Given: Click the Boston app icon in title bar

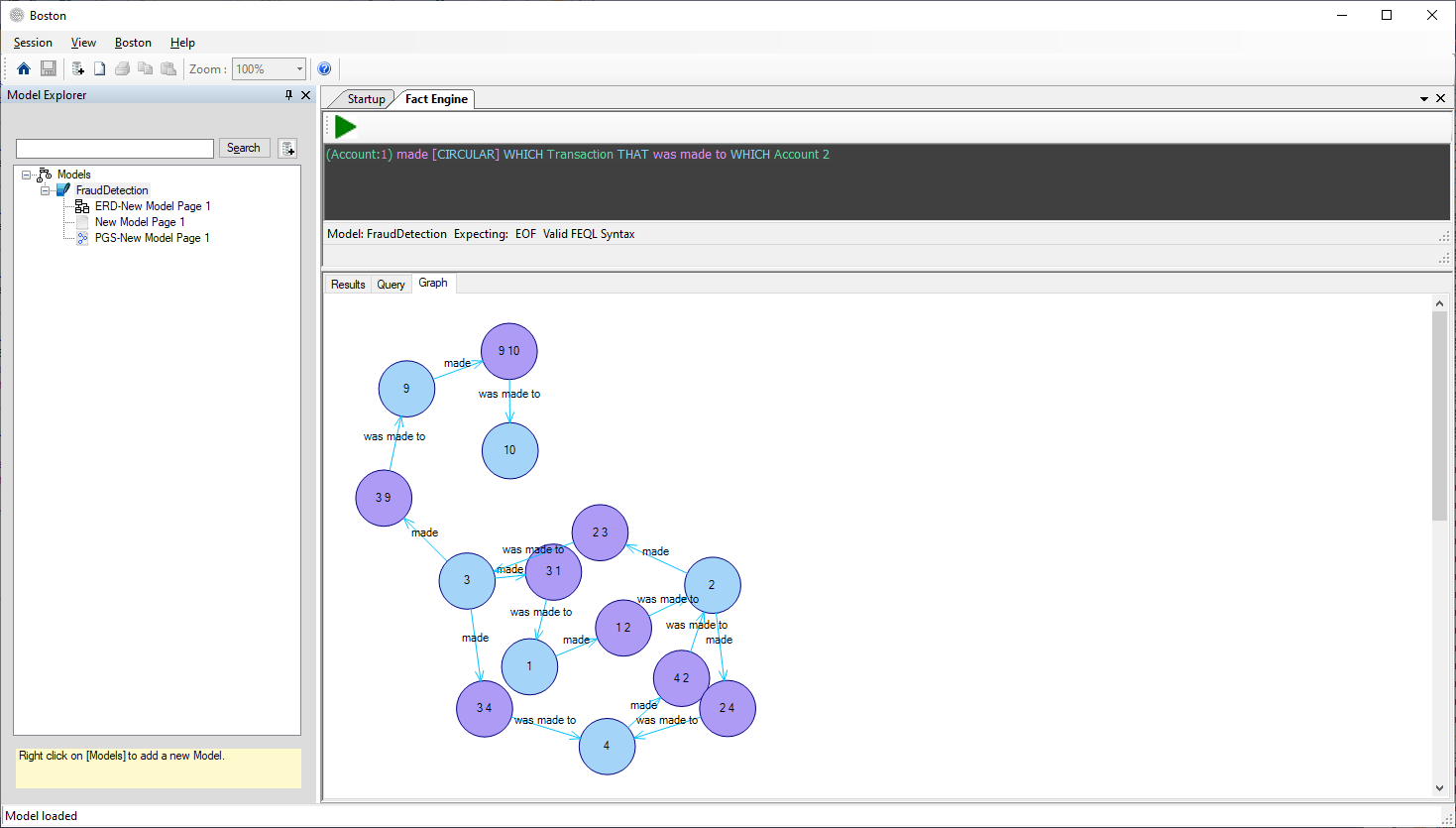Looking at the screenshot, I should 17,15.
